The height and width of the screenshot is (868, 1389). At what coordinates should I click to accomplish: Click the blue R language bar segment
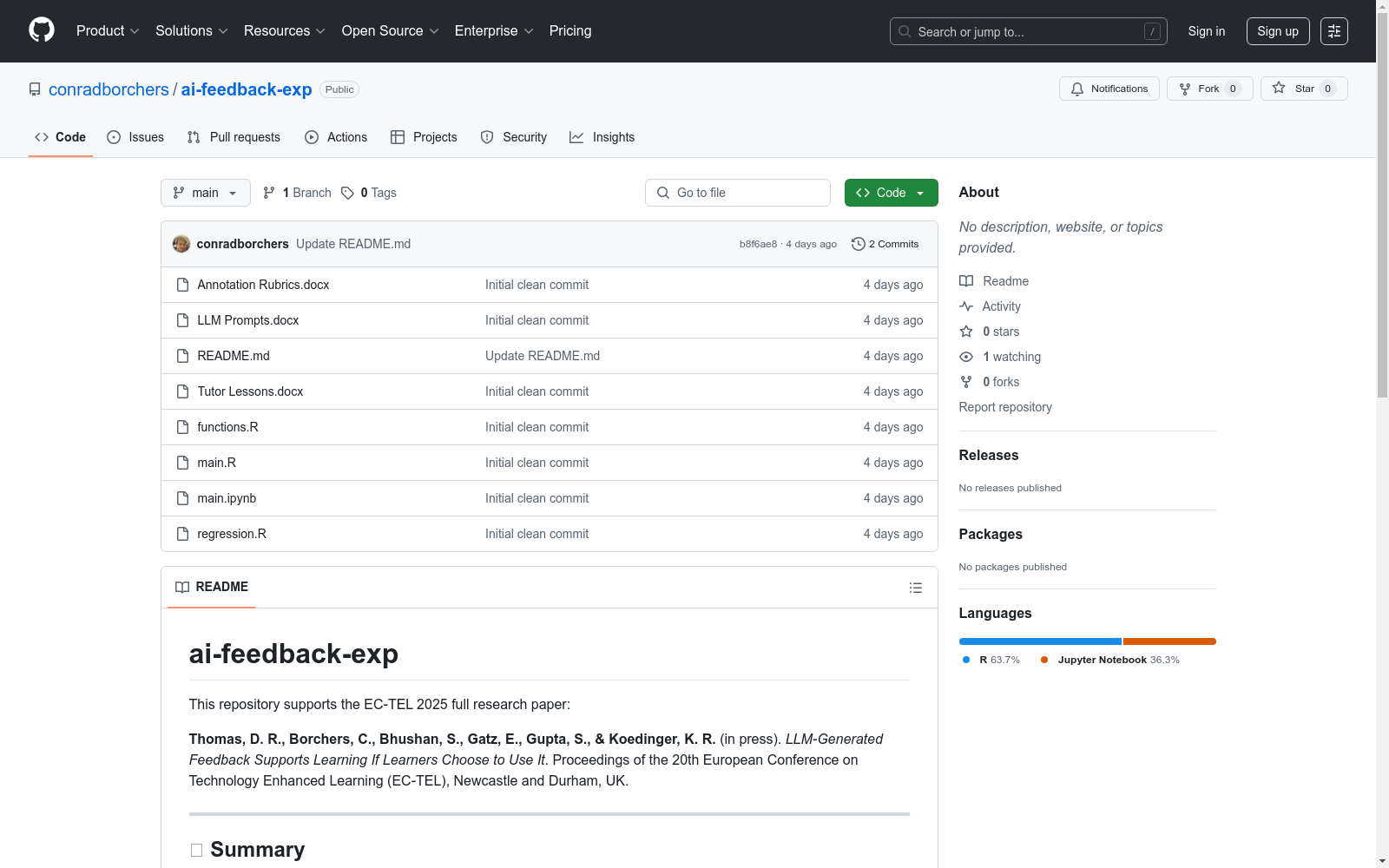click(1040, 641)
